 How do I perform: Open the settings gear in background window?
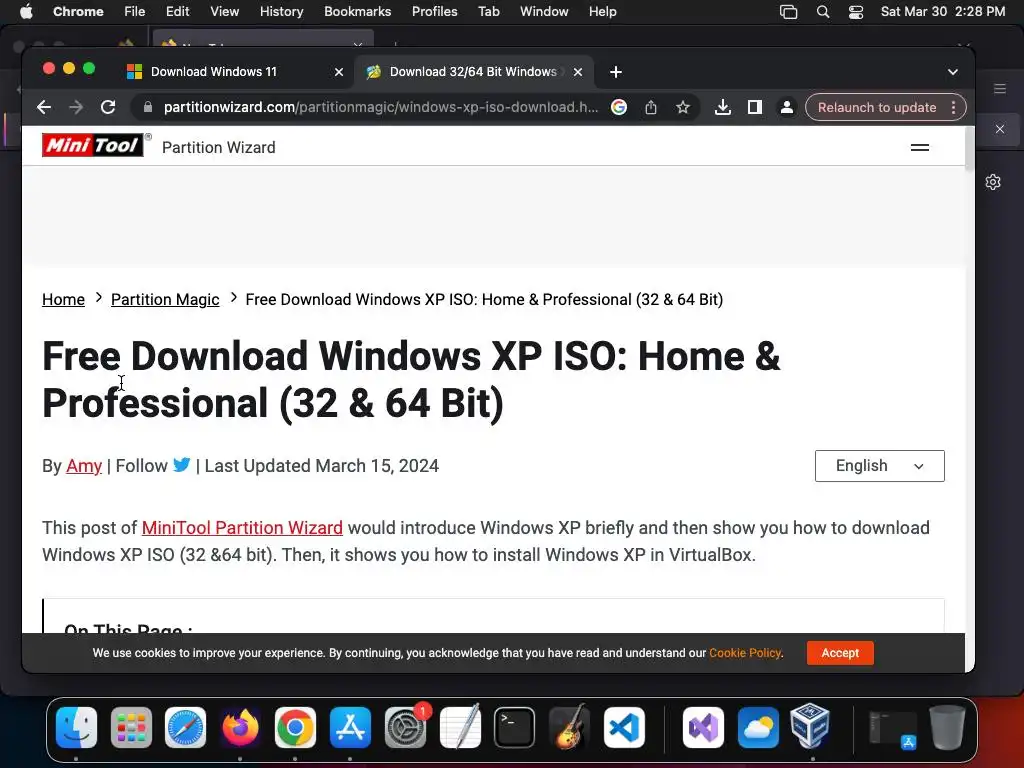click(x=993, y=182)
